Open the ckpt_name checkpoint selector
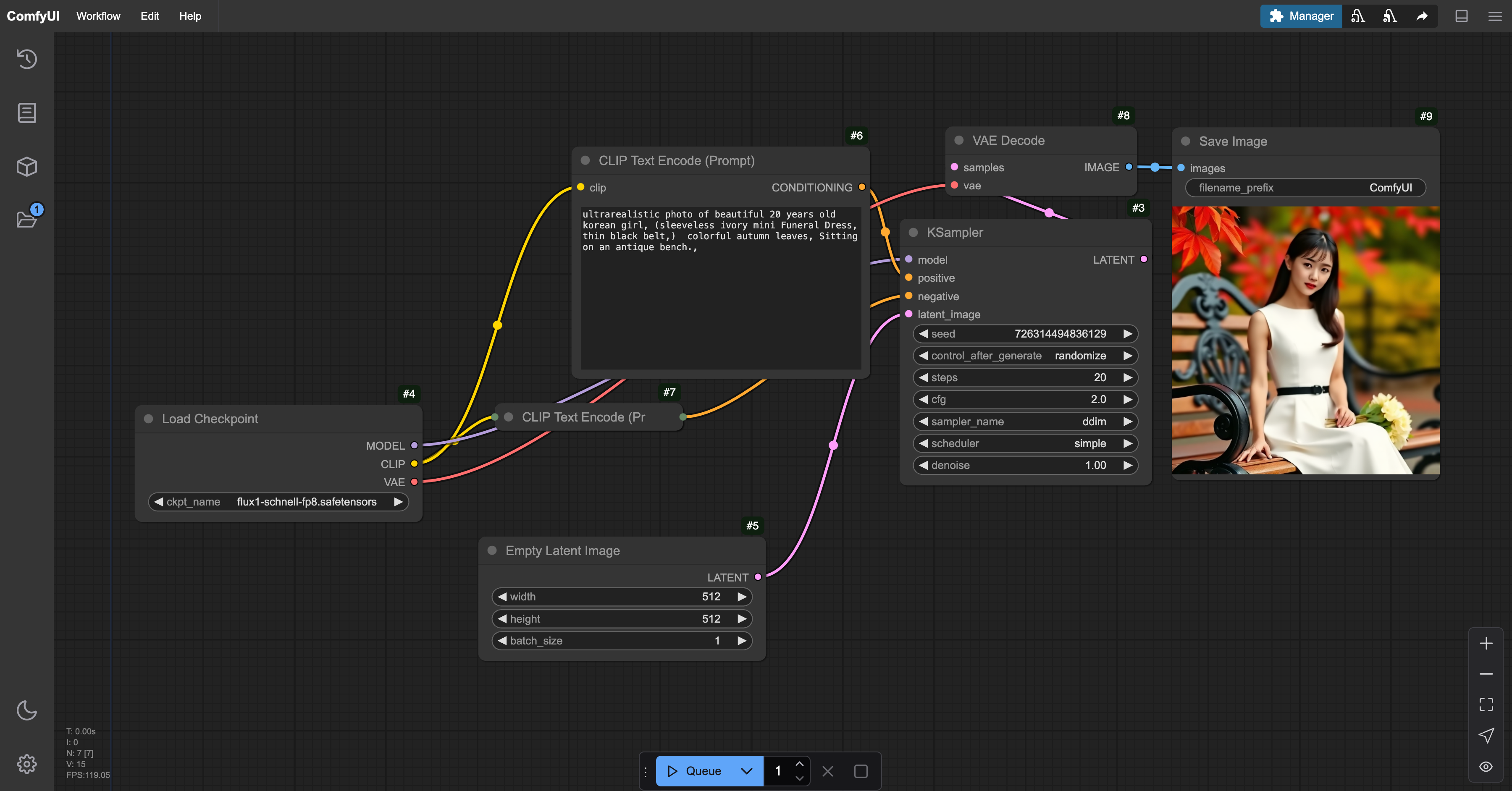Image resolution: width=1512 pixels, height=791 pixels. click(278, 502)
